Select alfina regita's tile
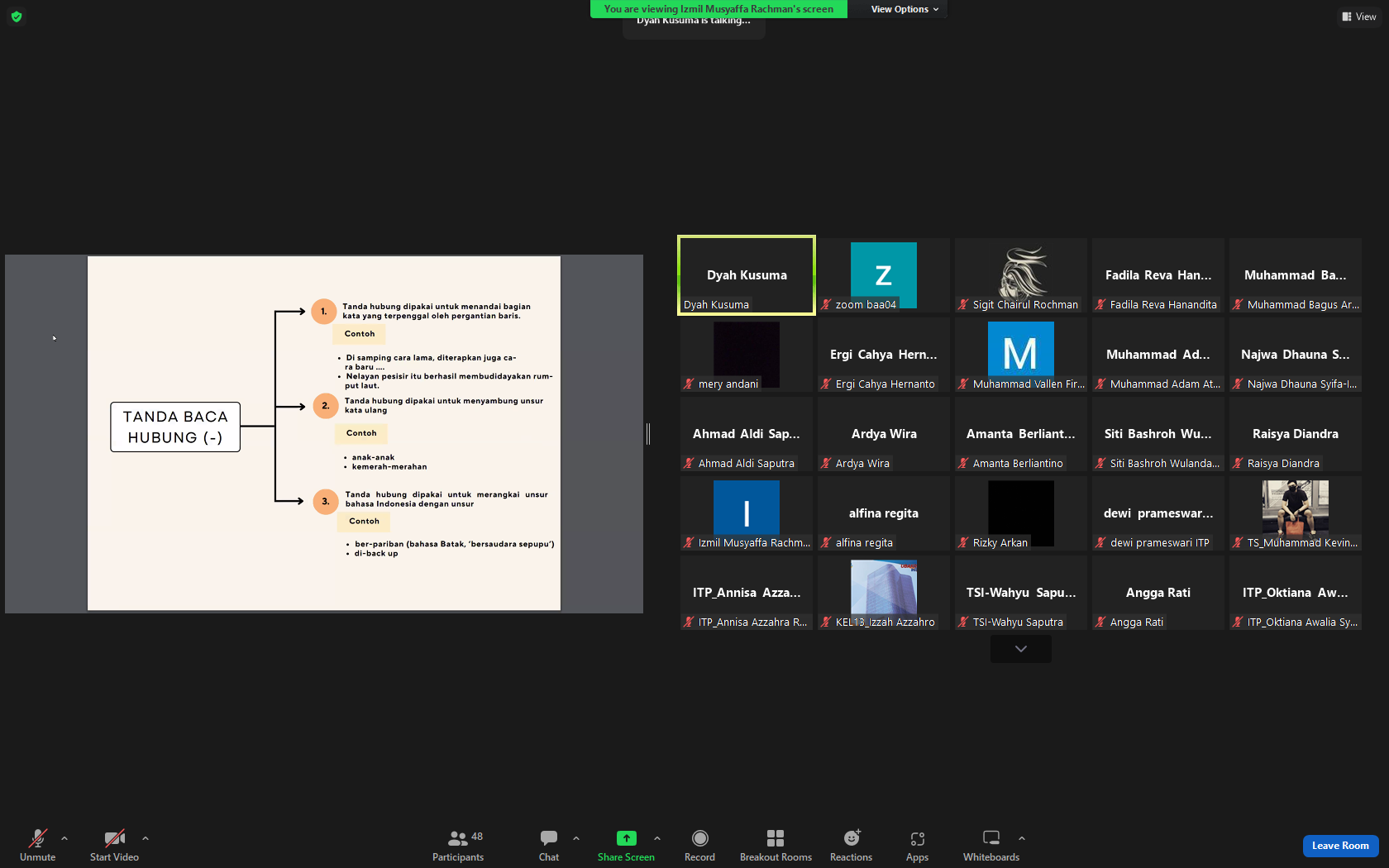 click(x=884, y=513)
